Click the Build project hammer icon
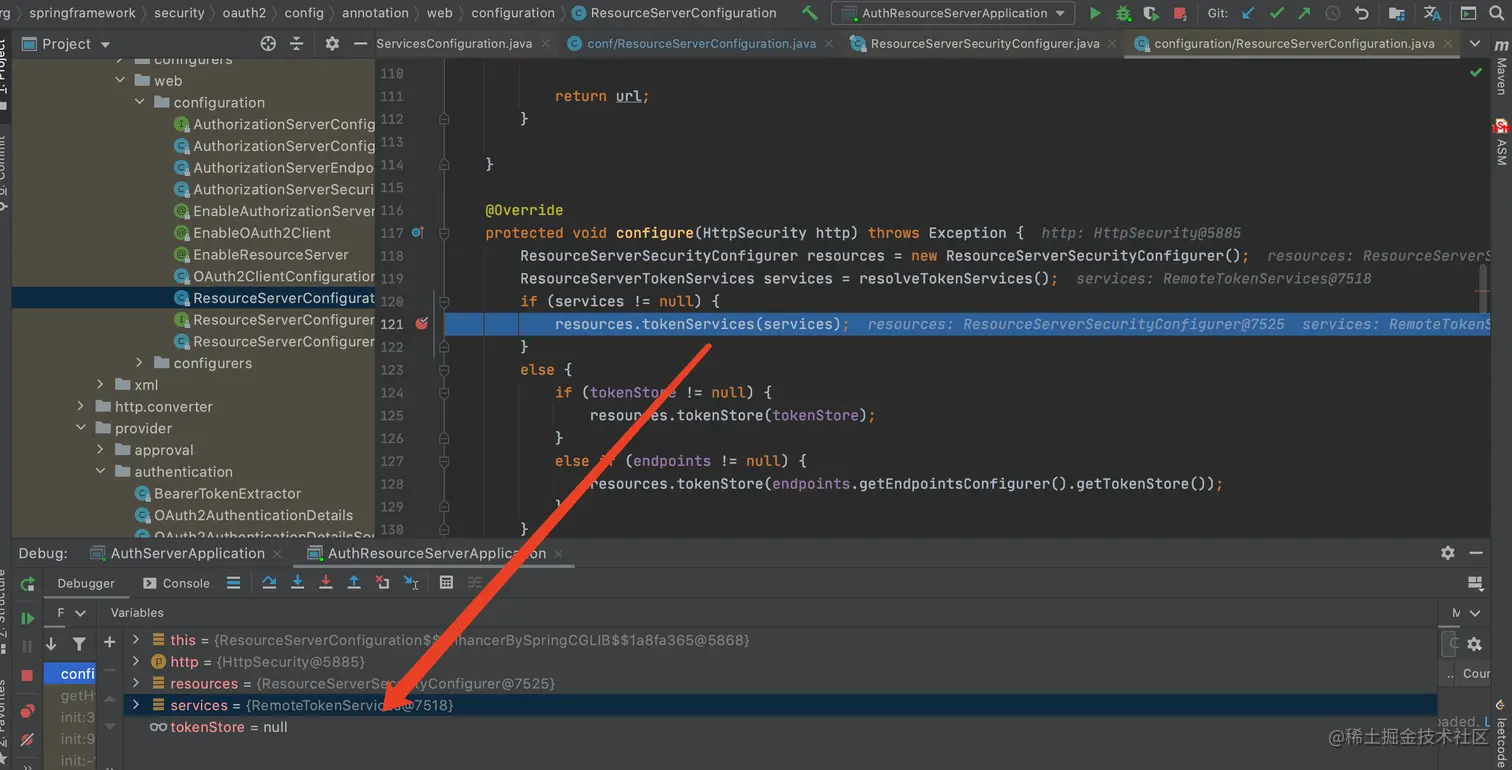The height and width of the screenshot is (770, 1512). click(810, 13)
